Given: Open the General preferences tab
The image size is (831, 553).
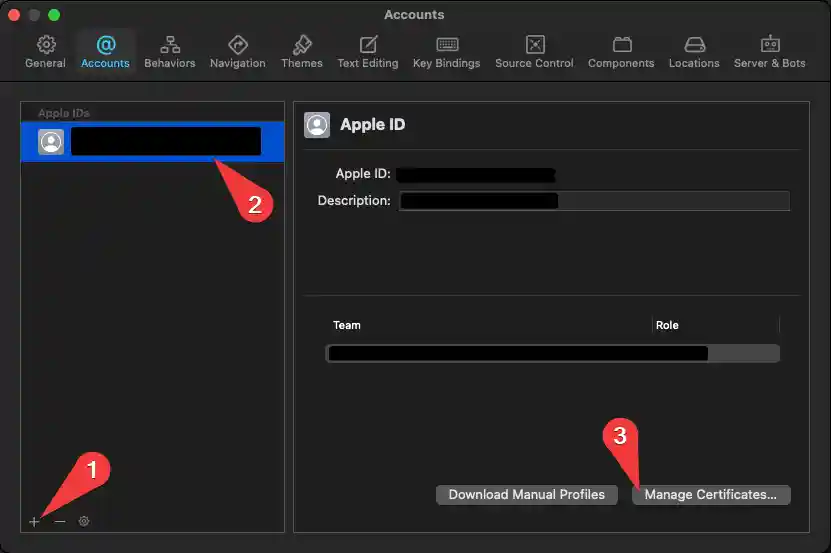Looking at the screenshot, I should (45, 51).
